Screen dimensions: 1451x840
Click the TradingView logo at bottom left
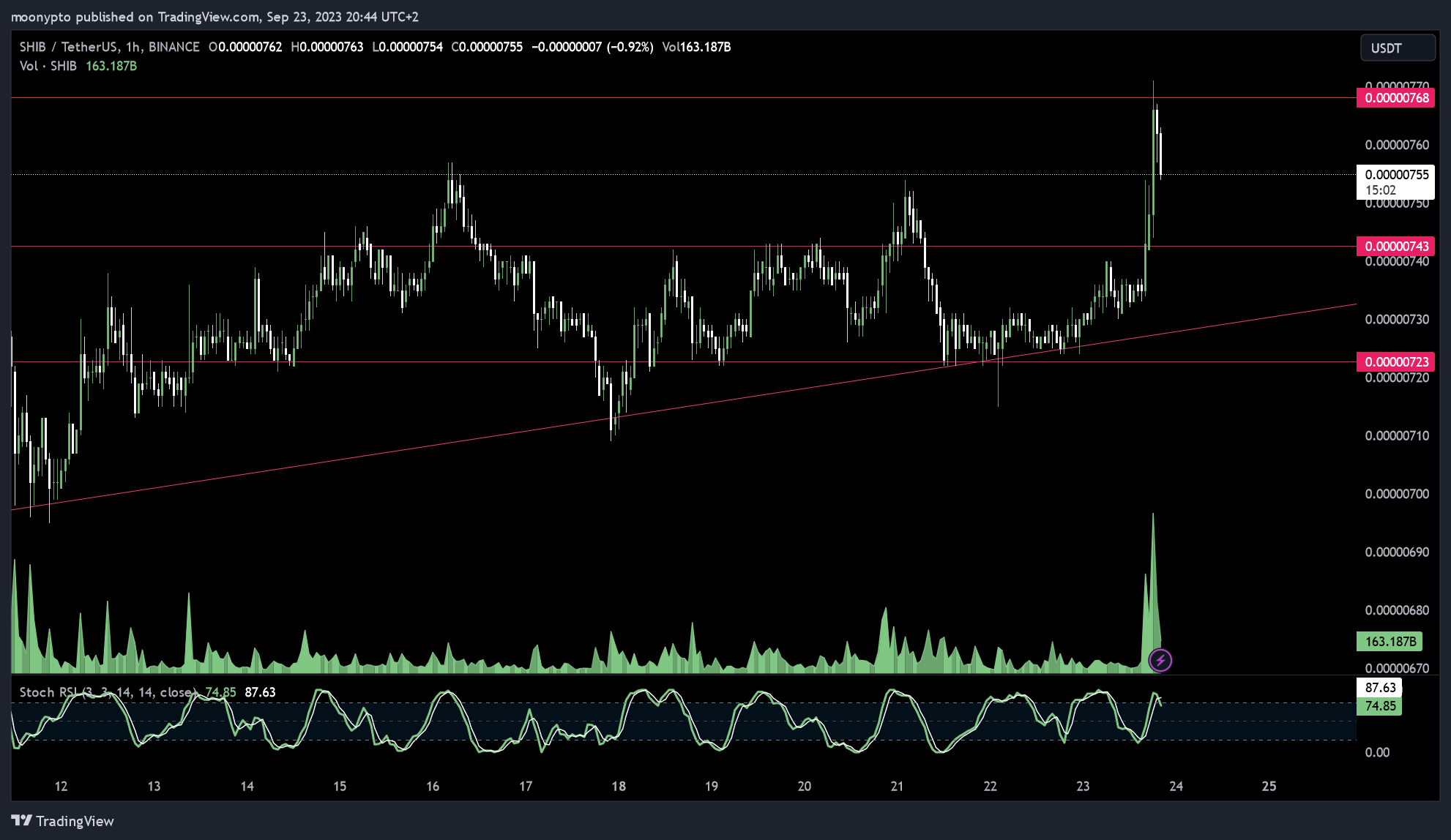[x=63, y=821]
